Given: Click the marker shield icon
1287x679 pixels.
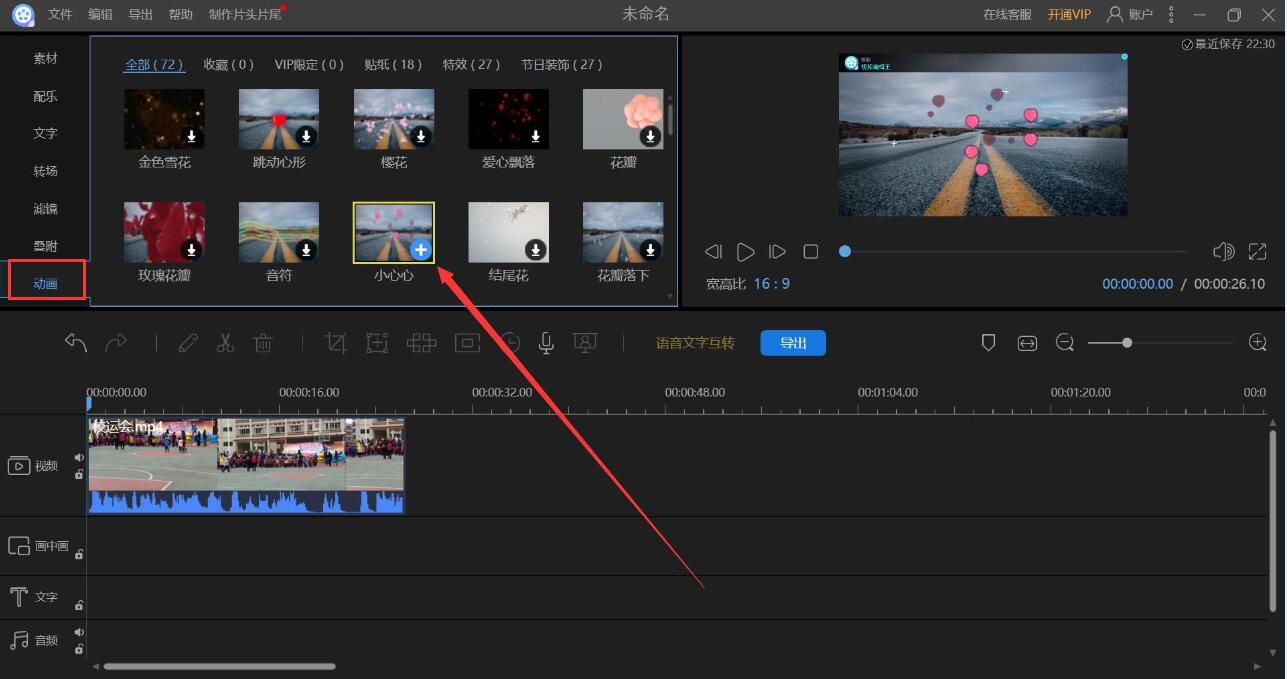Looking at the screenshot, I should click(988, 343).
